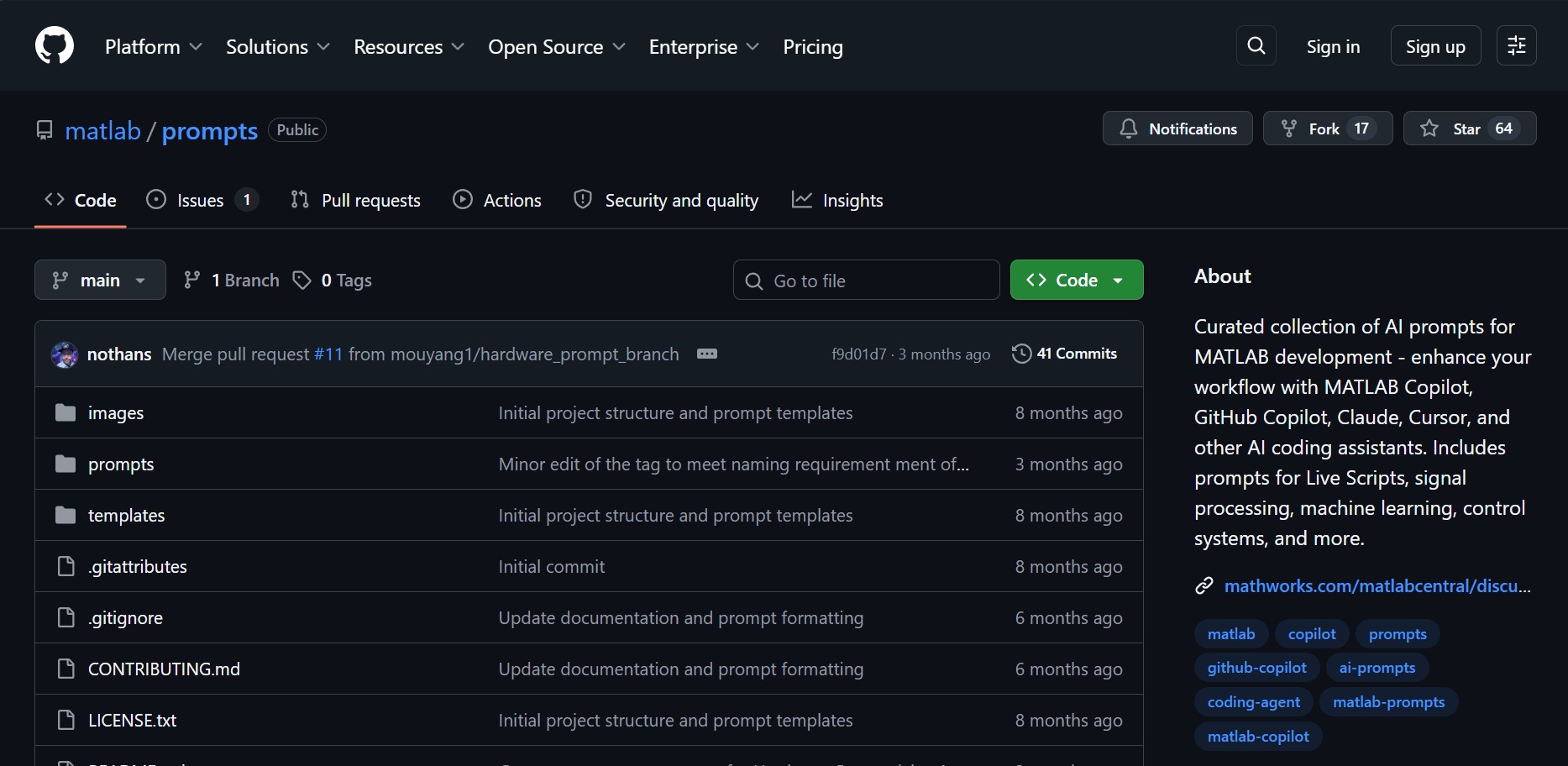Click the Notifications button

pyautogui.click(x=1177, y=129)
